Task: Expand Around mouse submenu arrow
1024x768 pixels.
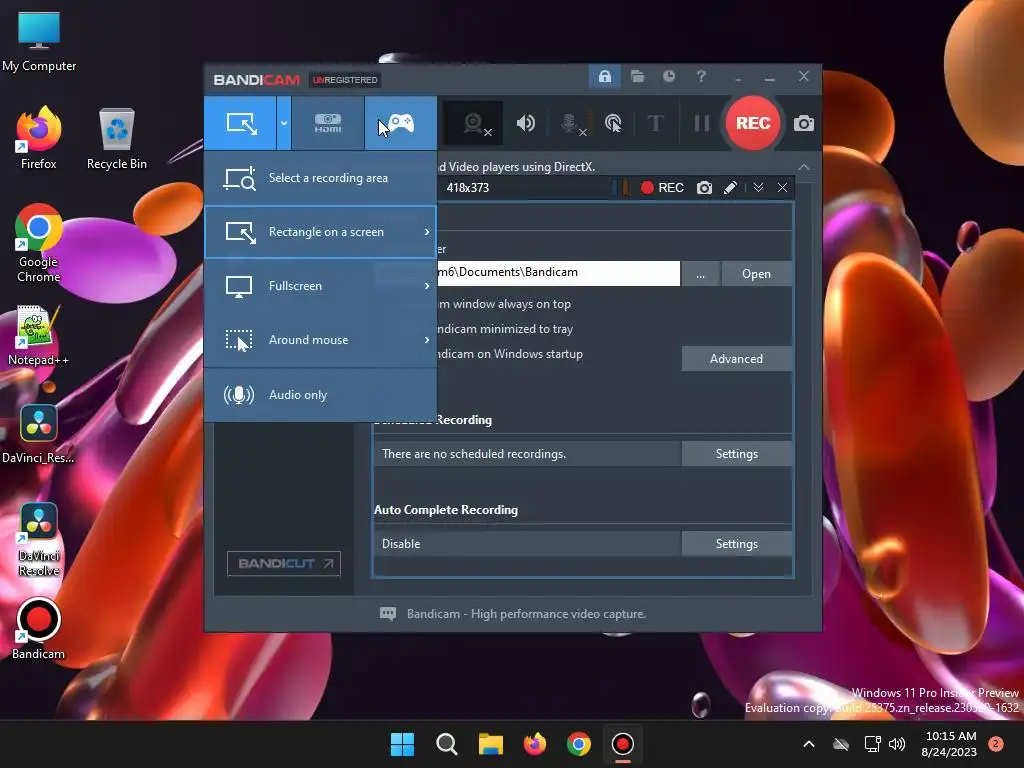Action: (x=426, y=340)
